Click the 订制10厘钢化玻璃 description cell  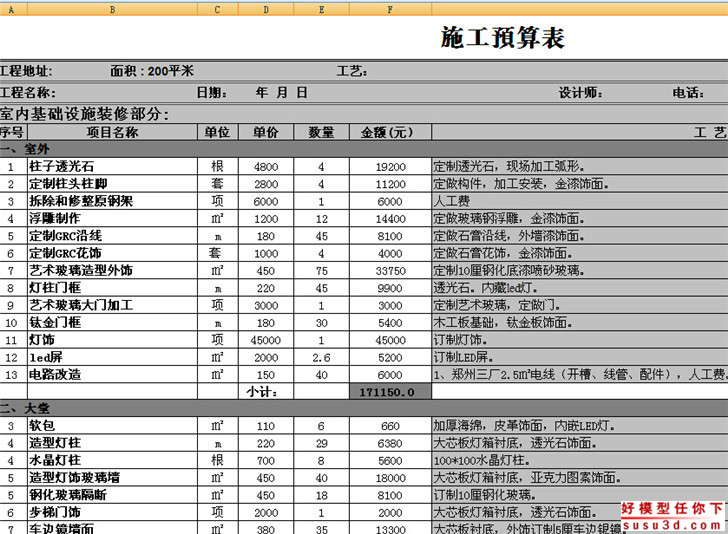pyautogui.click(x=580, y=495)
